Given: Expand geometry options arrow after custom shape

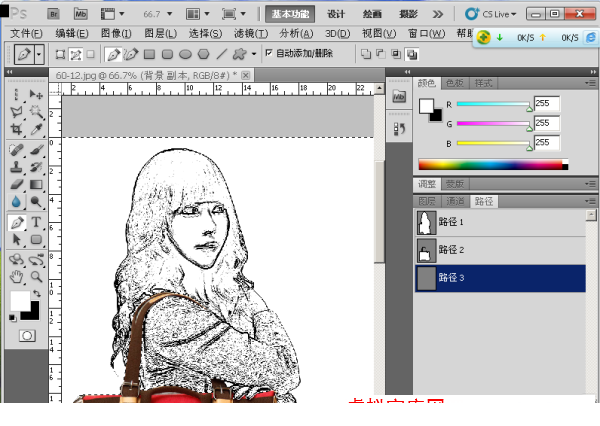Looking at the screenshot, I should pos(254,54).
